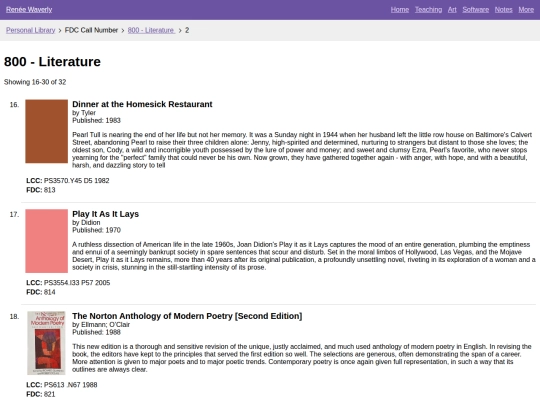Screen dimensions: 540x405
Task: Click Published: 1983
Action: [x=96, y=121]
